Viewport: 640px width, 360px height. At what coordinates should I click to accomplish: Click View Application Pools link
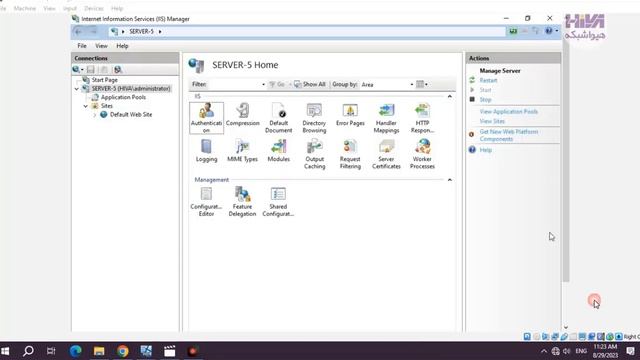(509, 111)
